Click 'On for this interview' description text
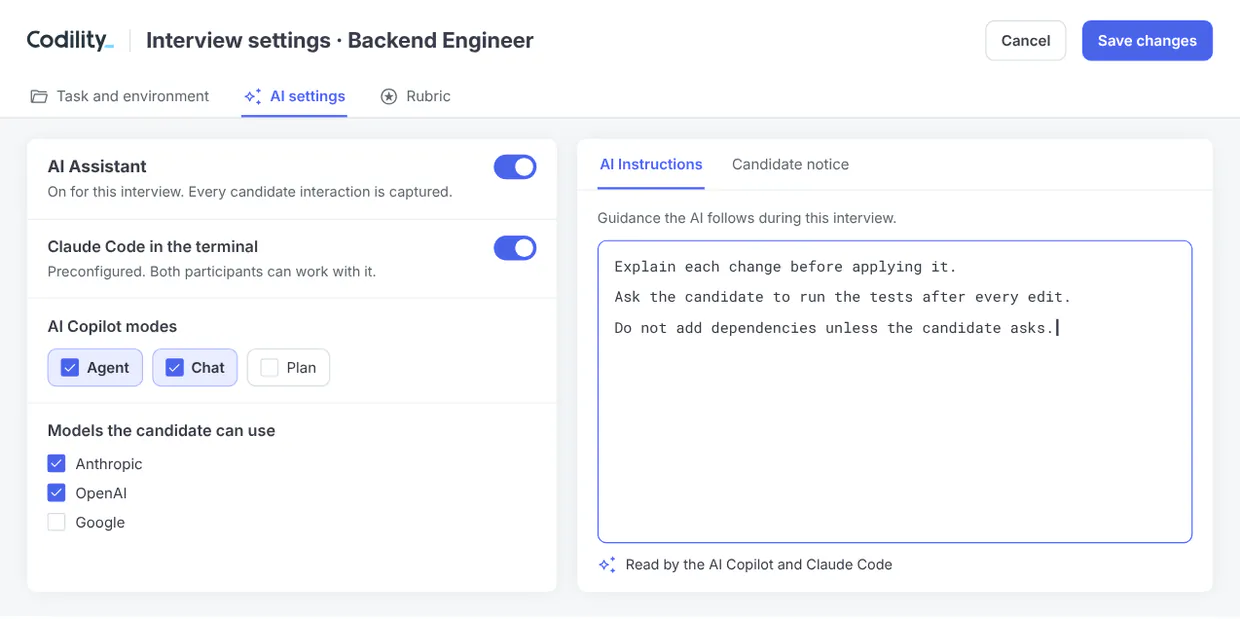 point(250,192)
